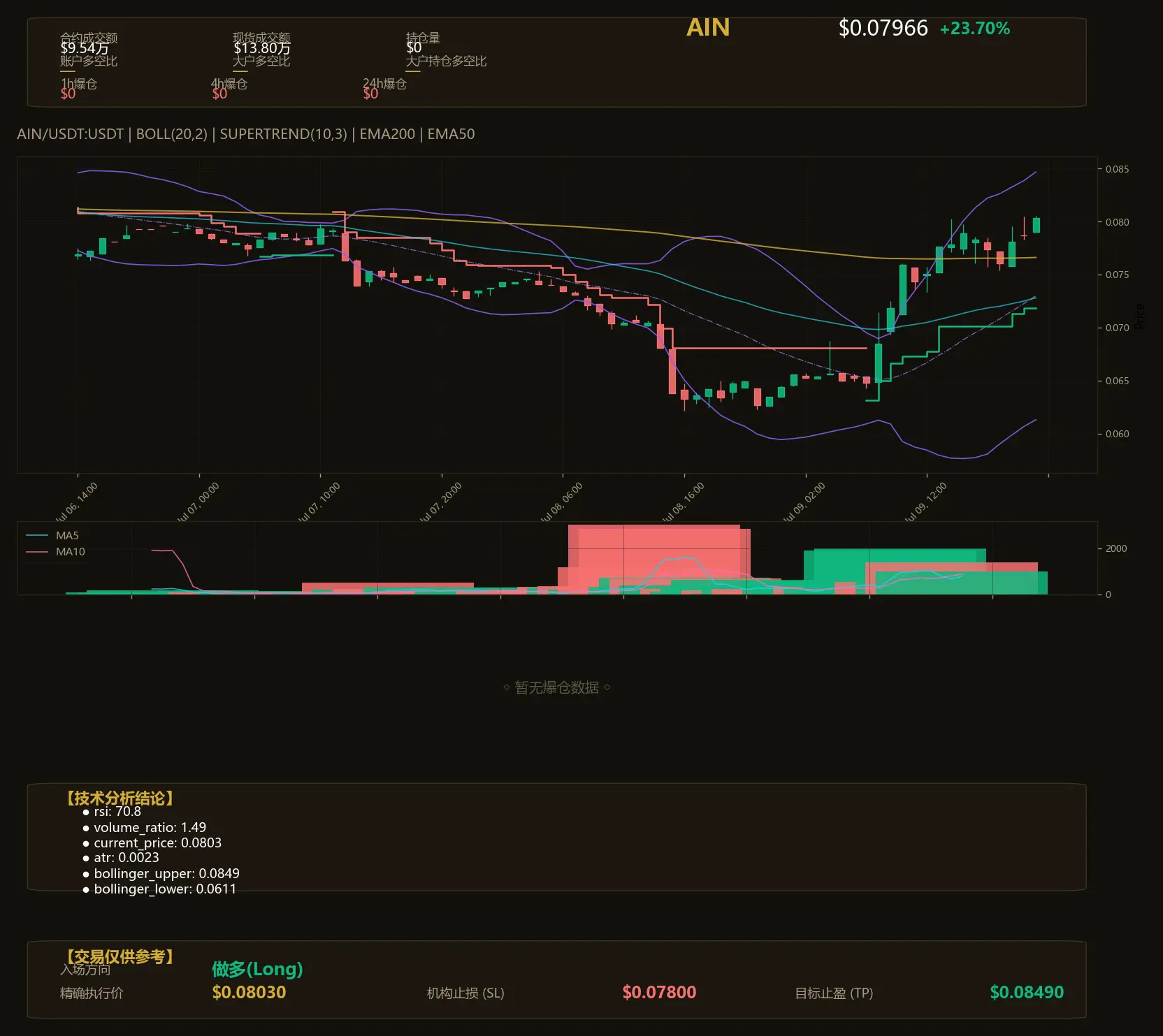Image resolution: width=1163 pixels, height=1036 pixels.
Task: Click the 2000 volume axis label
Action: [x=1116, y=548]
